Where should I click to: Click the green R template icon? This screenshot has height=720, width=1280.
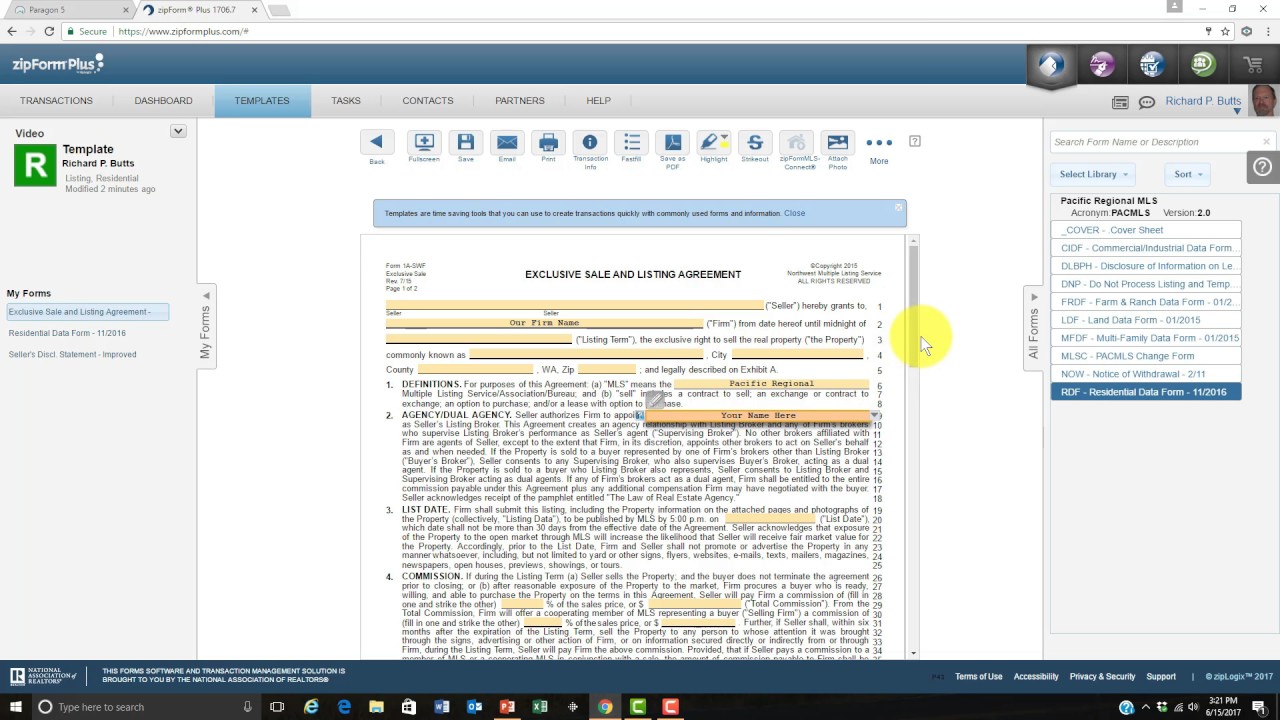[35, 165]
